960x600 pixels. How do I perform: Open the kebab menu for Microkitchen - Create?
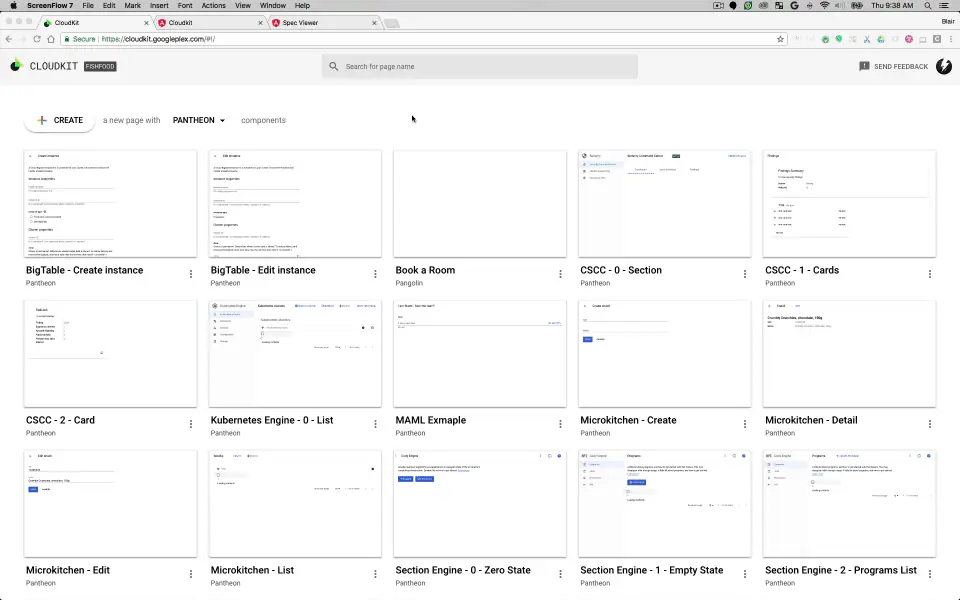(x=745, y=424)
